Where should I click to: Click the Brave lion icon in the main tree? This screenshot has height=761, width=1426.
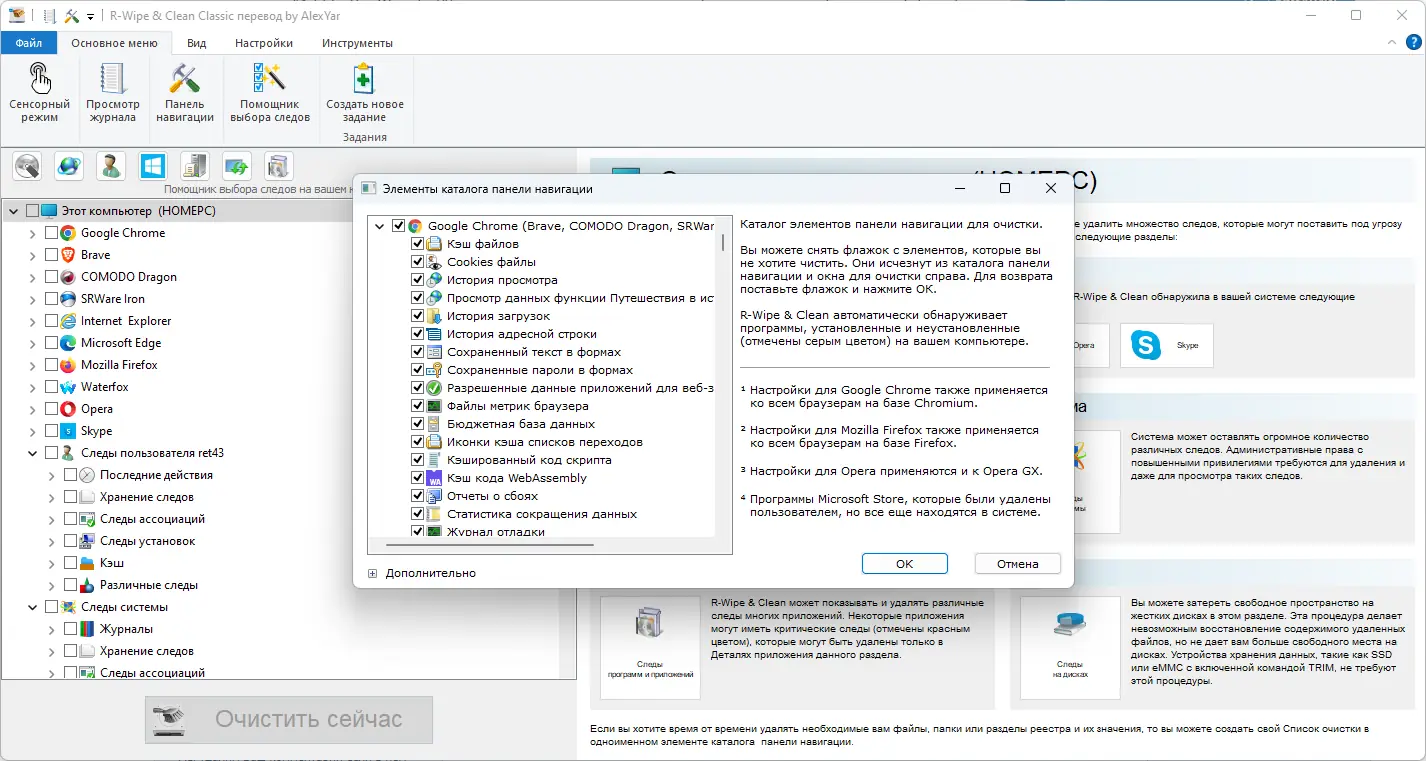point(68,255)
